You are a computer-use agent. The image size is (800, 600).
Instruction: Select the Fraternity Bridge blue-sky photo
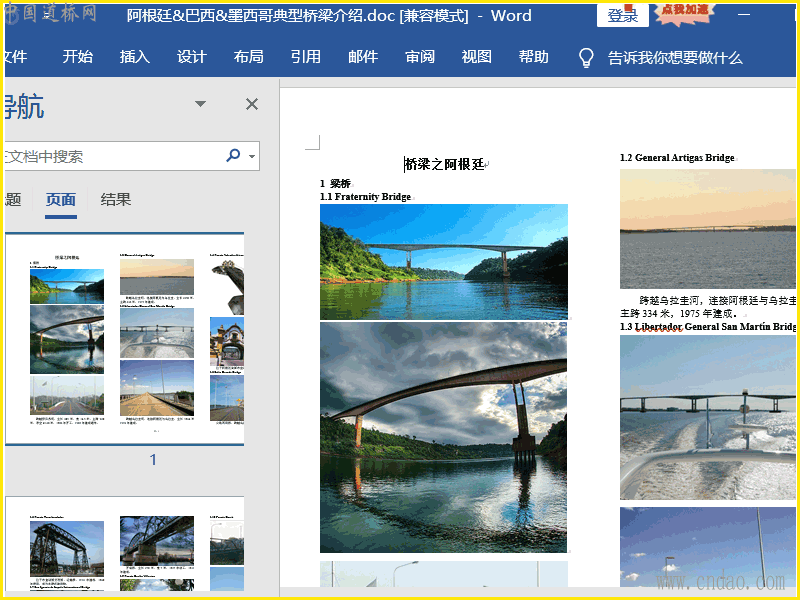tap(444, 262)
